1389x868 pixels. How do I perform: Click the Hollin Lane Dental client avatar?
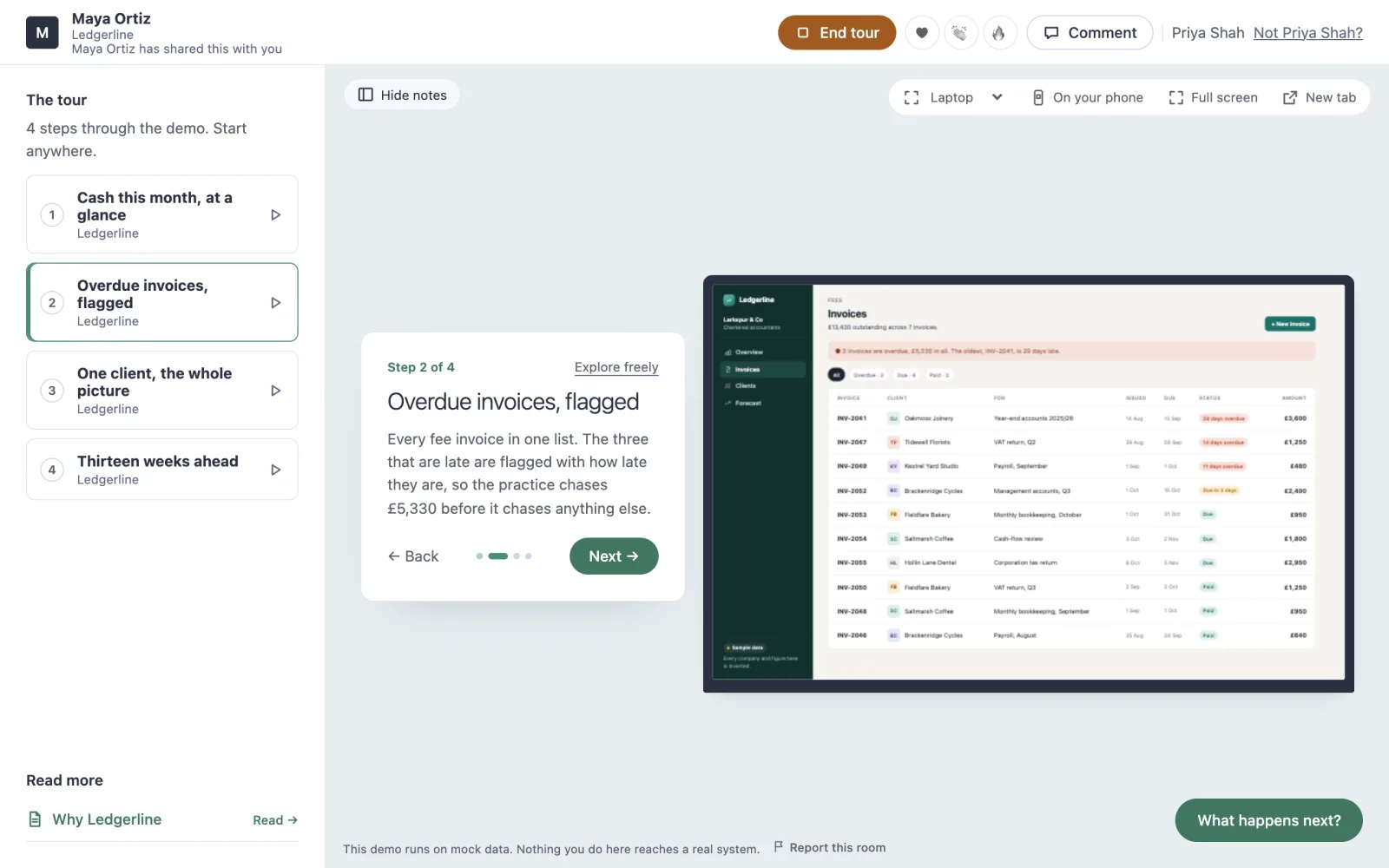(893, 562)
